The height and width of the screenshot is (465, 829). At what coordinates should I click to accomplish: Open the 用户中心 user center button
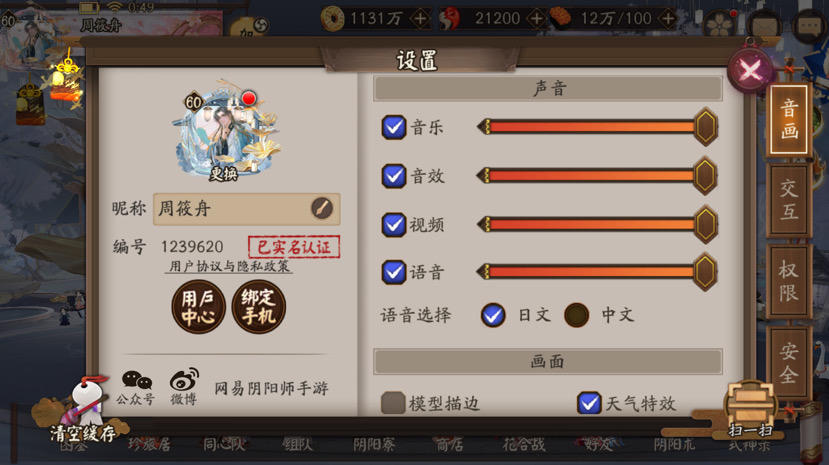pos(198,307)
